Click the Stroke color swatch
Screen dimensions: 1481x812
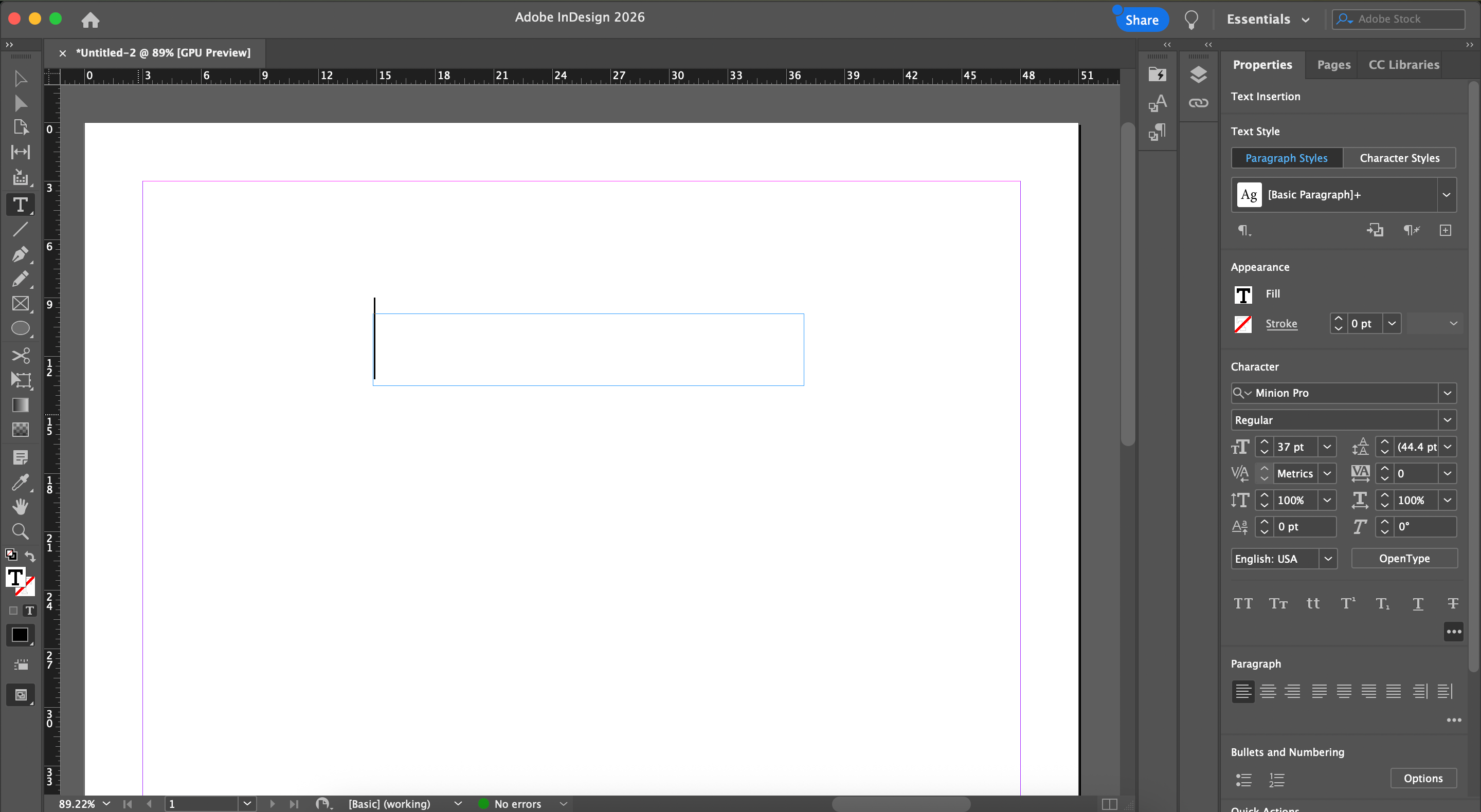click(1242, 324)
